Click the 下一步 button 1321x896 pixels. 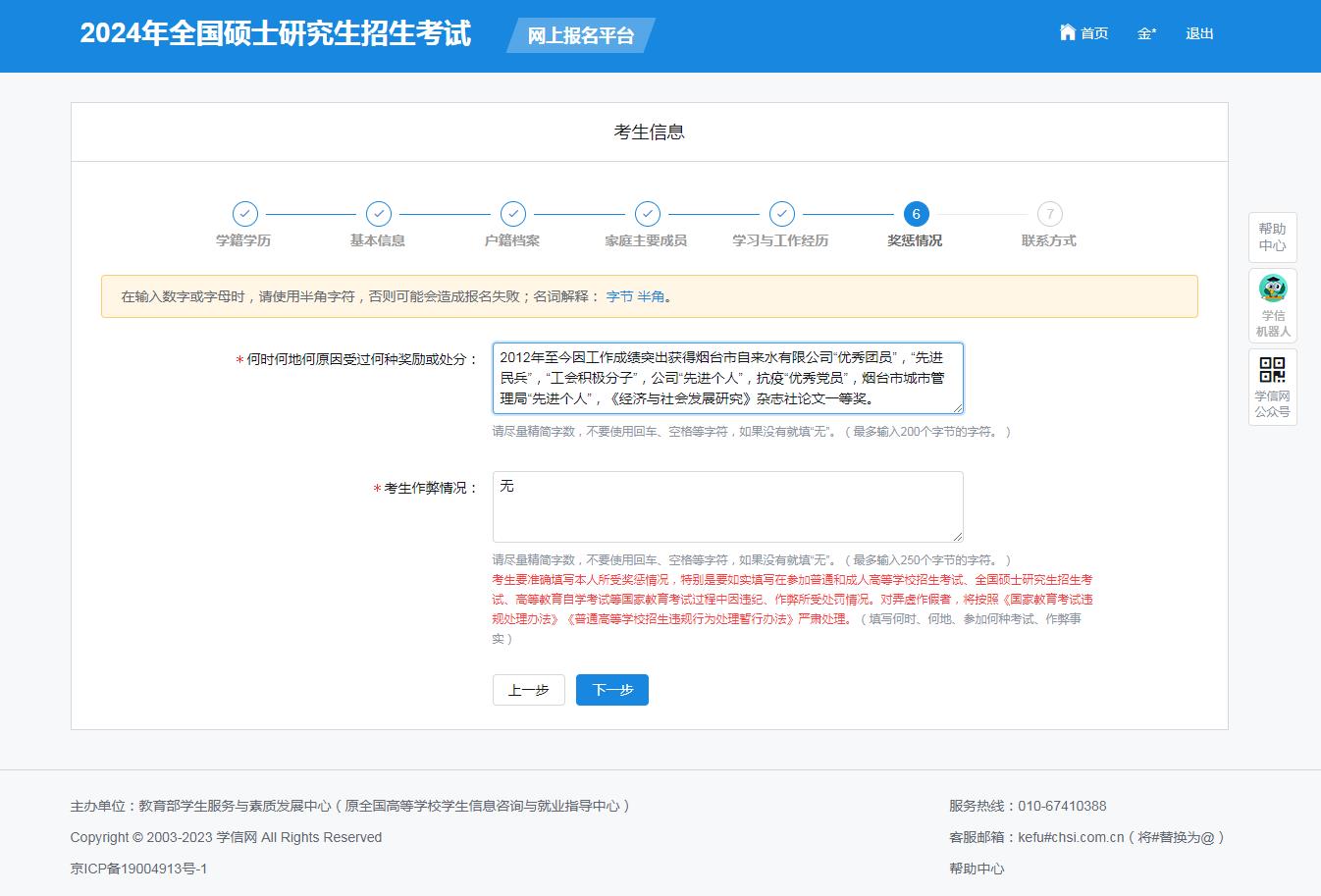pos(612,690)
